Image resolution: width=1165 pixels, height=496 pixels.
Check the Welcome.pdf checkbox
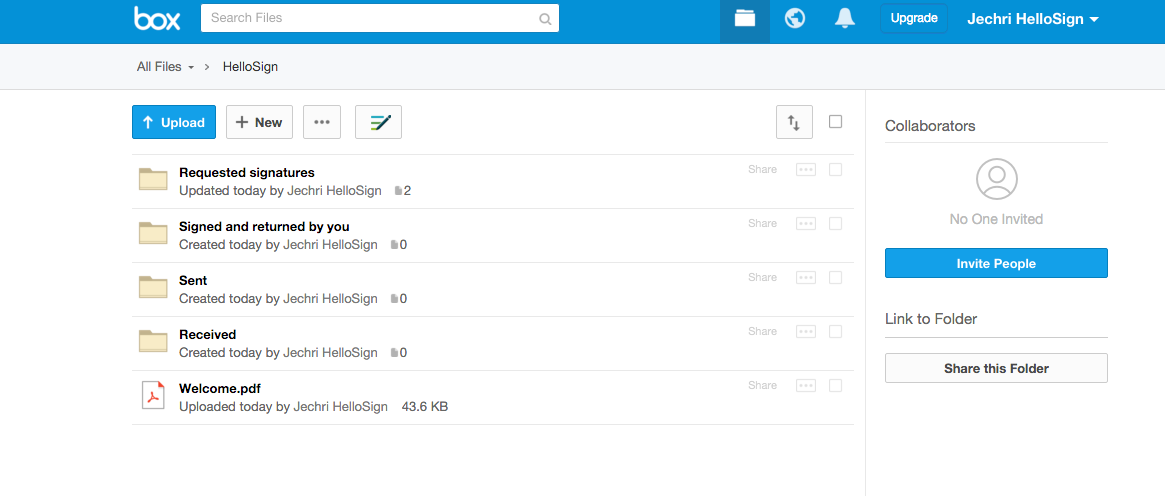pyautogui.click(x=835, y=385)
